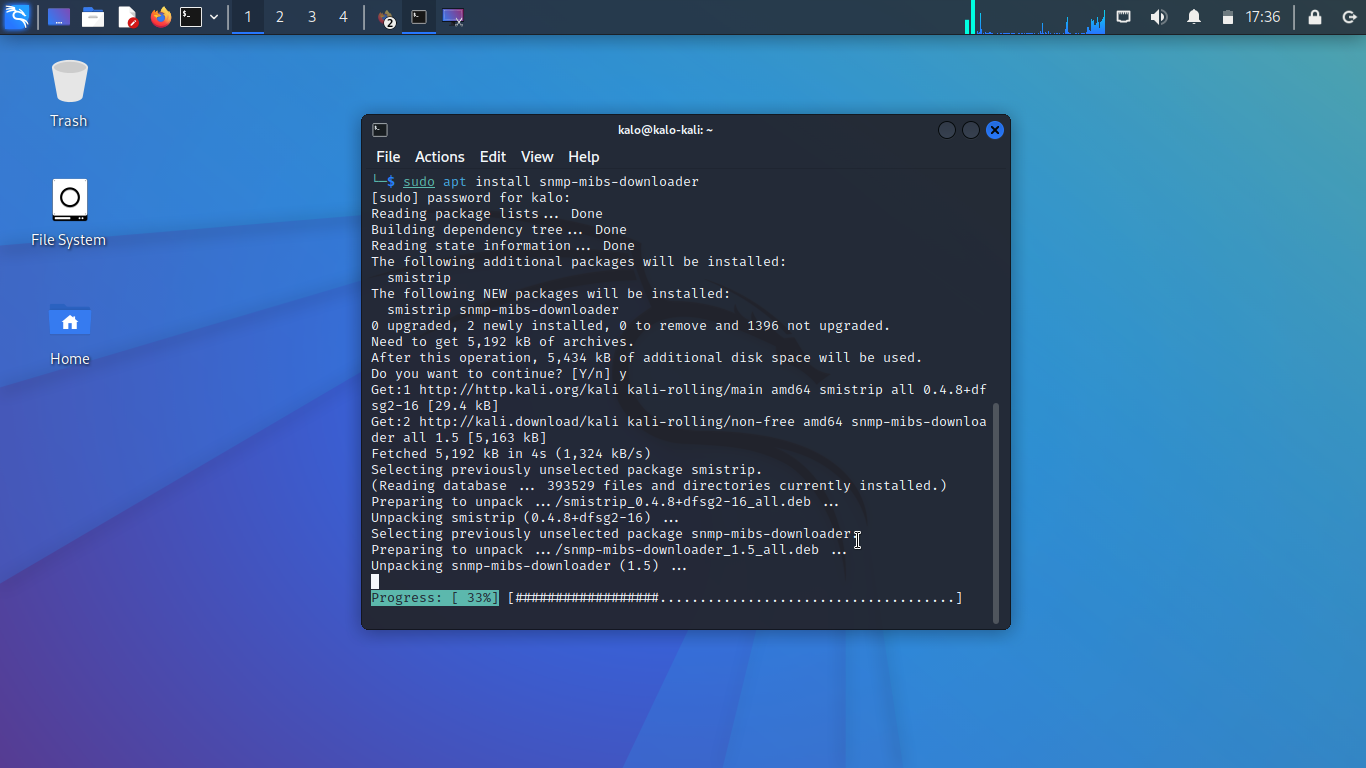Open the terminal's File menu
The image size is (1366, 768).
tap(388, 157)
